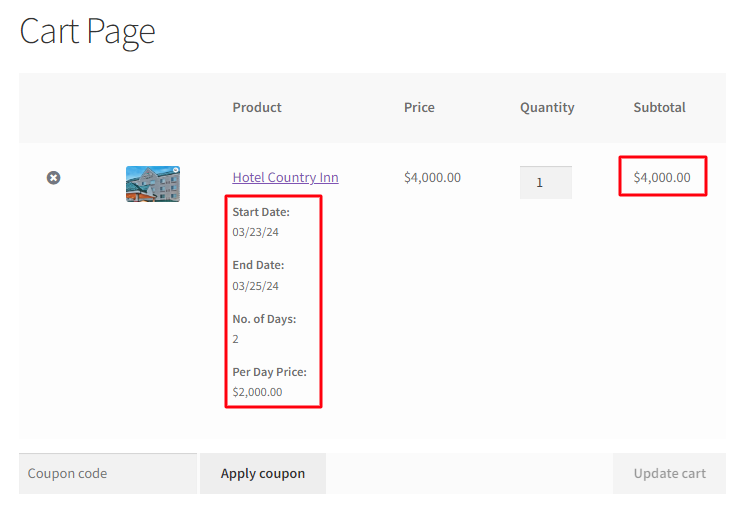Select the No. of Days label
Screen dimensions: 743x513
(x=264, y=319)
